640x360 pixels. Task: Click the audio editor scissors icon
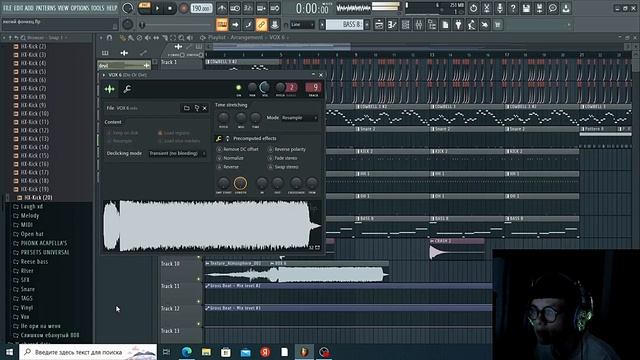click(487, 8)
